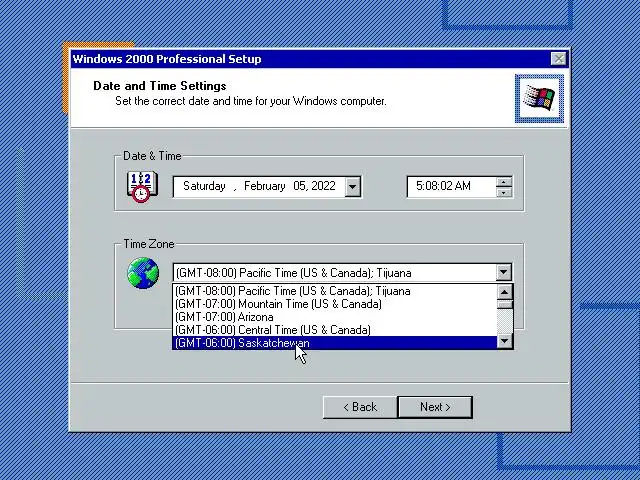The width and height of the screenshot is (640, 480).
Task: Click the weekday 'Saturday' in date field
Action: point(204,186)
